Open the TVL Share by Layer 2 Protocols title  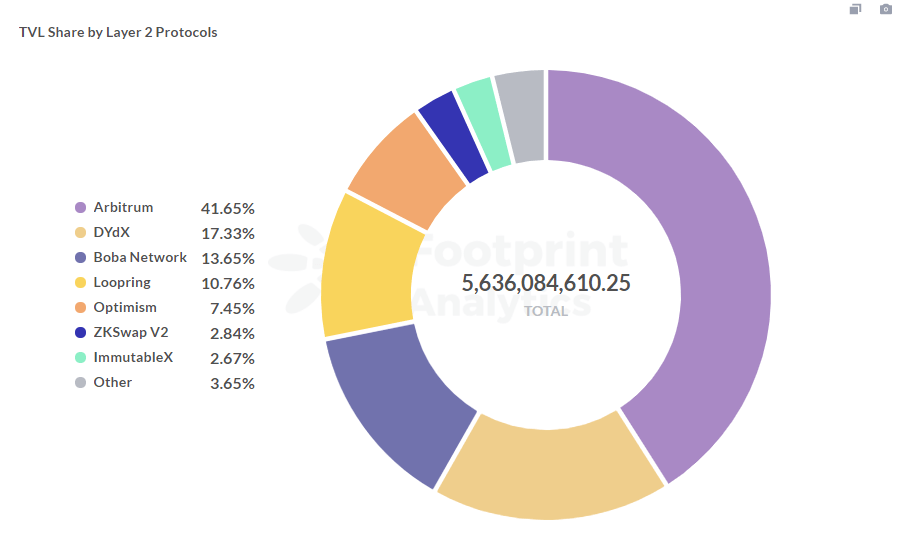(x=118, y=32)
